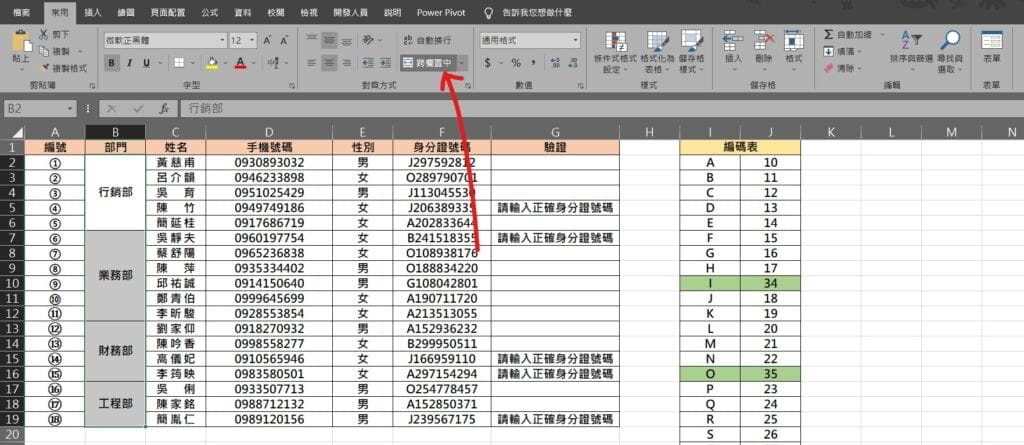This screenshot has width=1024, height=445.
Task: Expand the Merge & Center dropdown arrow
Action: pos(462,63)
